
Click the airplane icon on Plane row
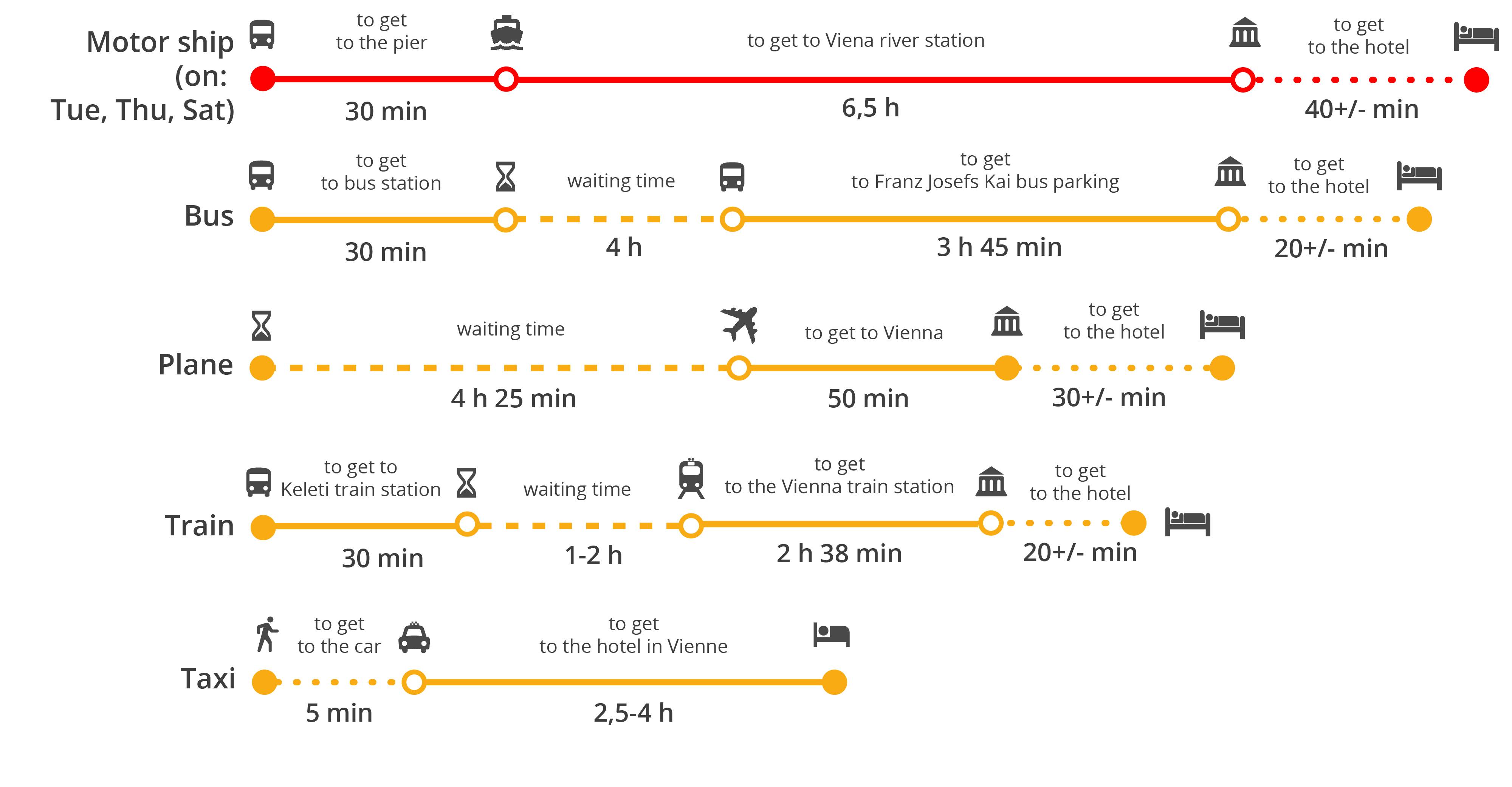click(x=740, y=325)
